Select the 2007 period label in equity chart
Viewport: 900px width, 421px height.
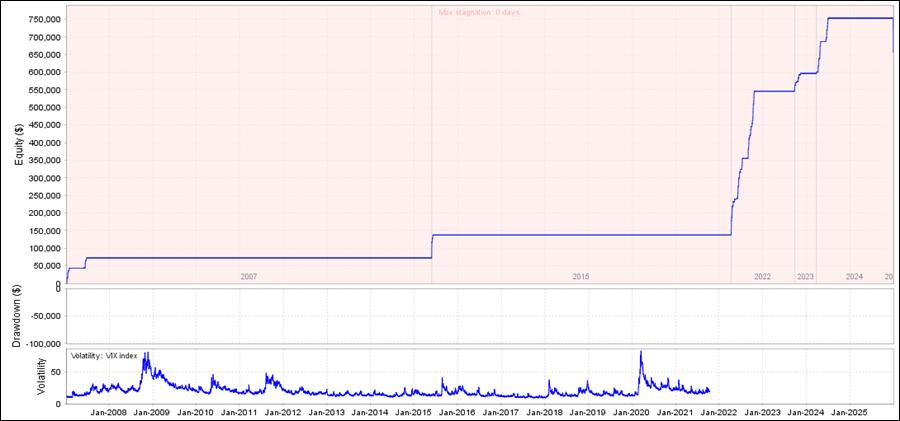point(249,276)
